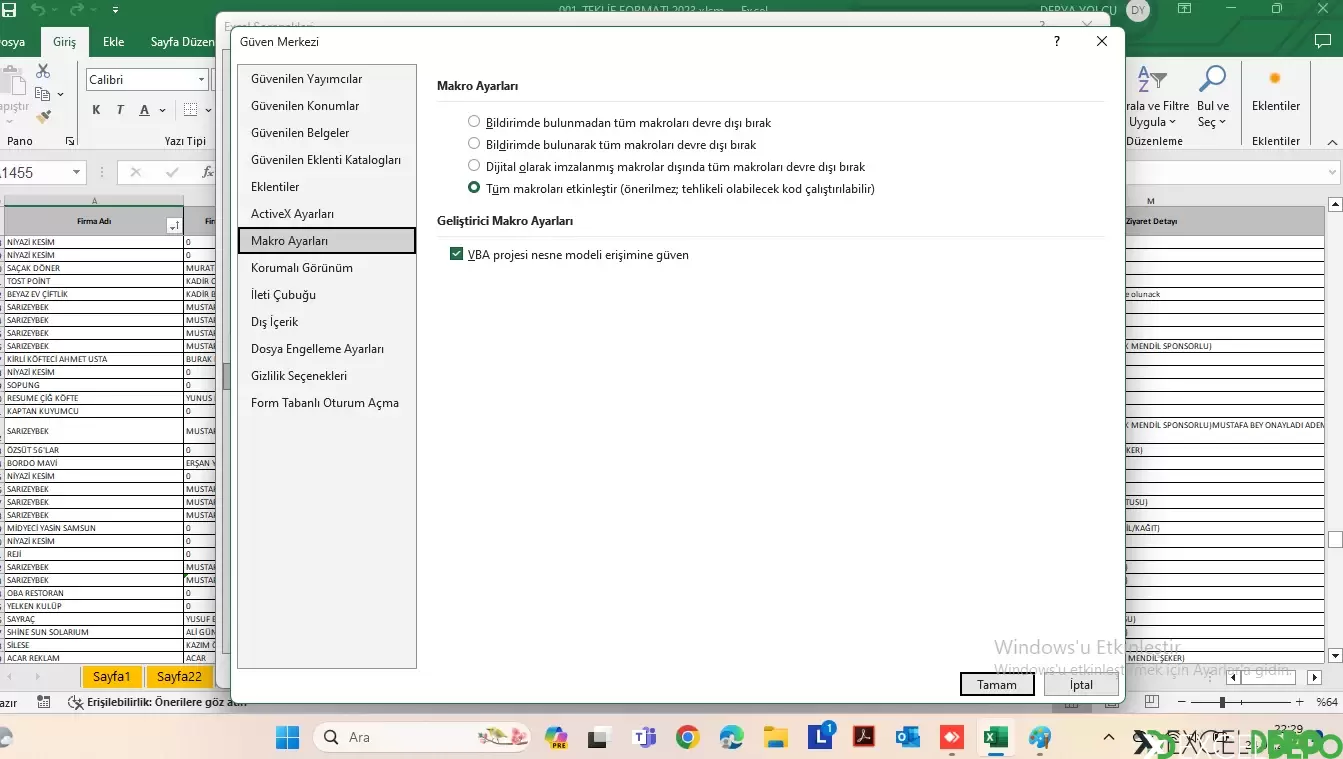Open the Copy button's dropdown arrow
This screenshot has width=1343, height=759.
pos(61,95)
